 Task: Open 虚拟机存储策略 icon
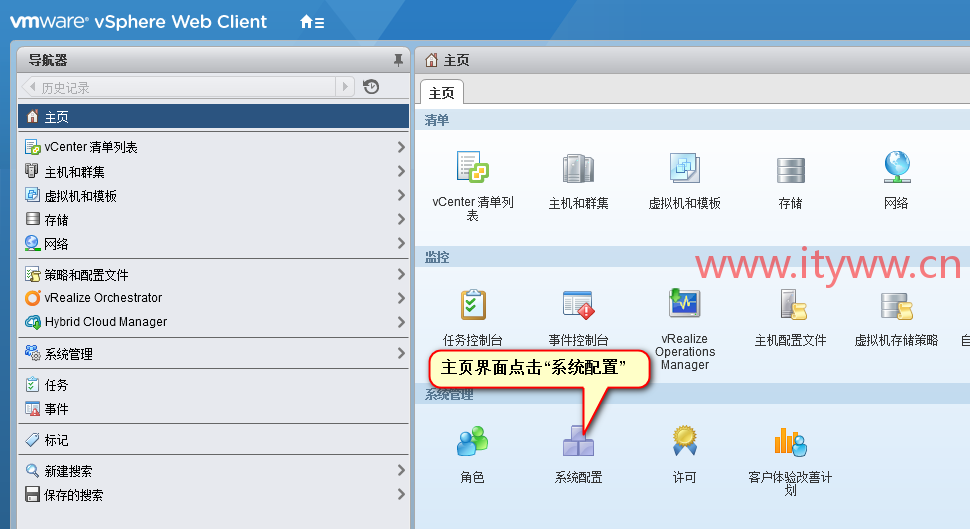coord(897,306)
